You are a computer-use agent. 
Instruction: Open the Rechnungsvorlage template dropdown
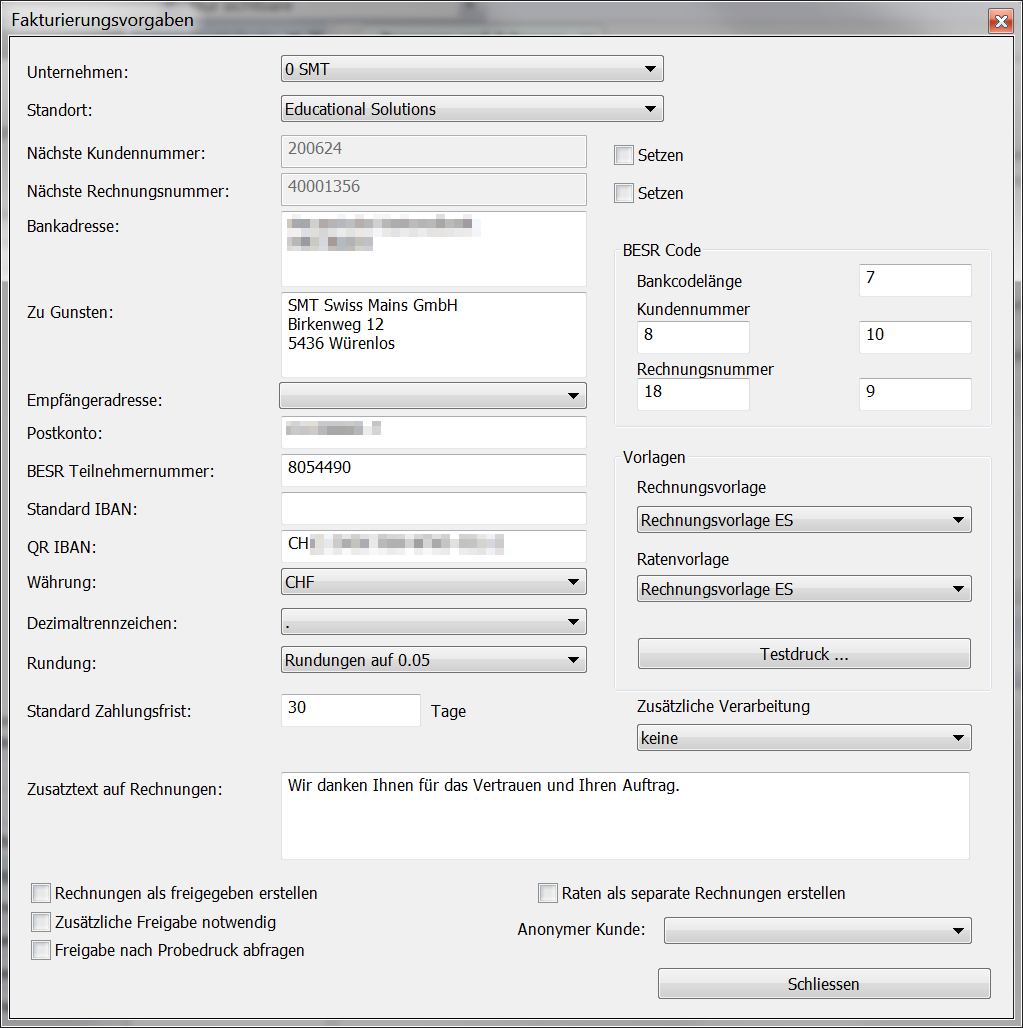pyautogui.click(x=803, y=520)
